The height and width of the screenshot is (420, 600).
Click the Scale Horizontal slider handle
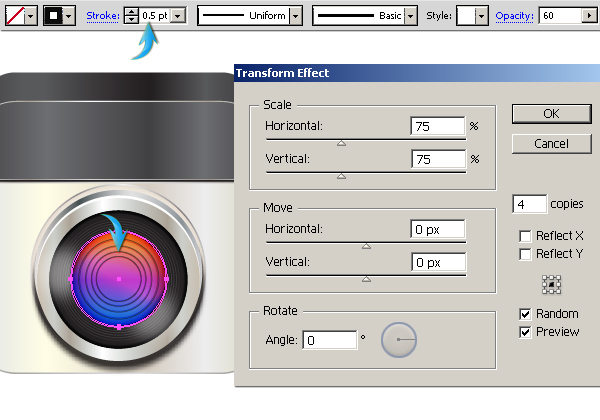[x=341, y=143]
